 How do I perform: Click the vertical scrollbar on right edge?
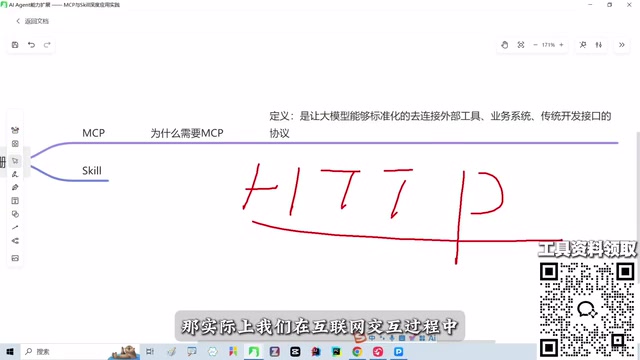tap(638, 208)
